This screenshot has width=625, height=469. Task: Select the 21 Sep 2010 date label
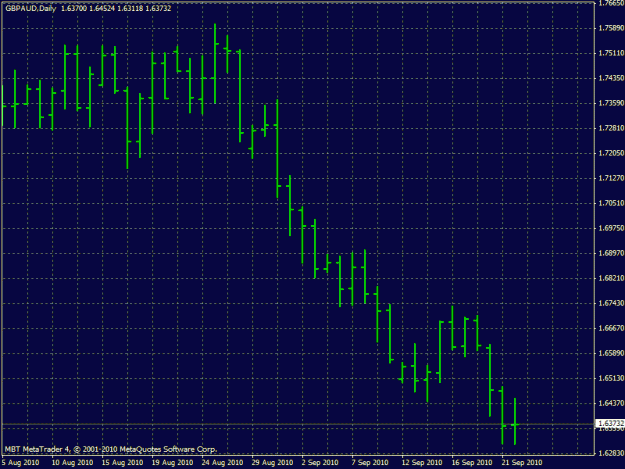[x=522, y=463]
